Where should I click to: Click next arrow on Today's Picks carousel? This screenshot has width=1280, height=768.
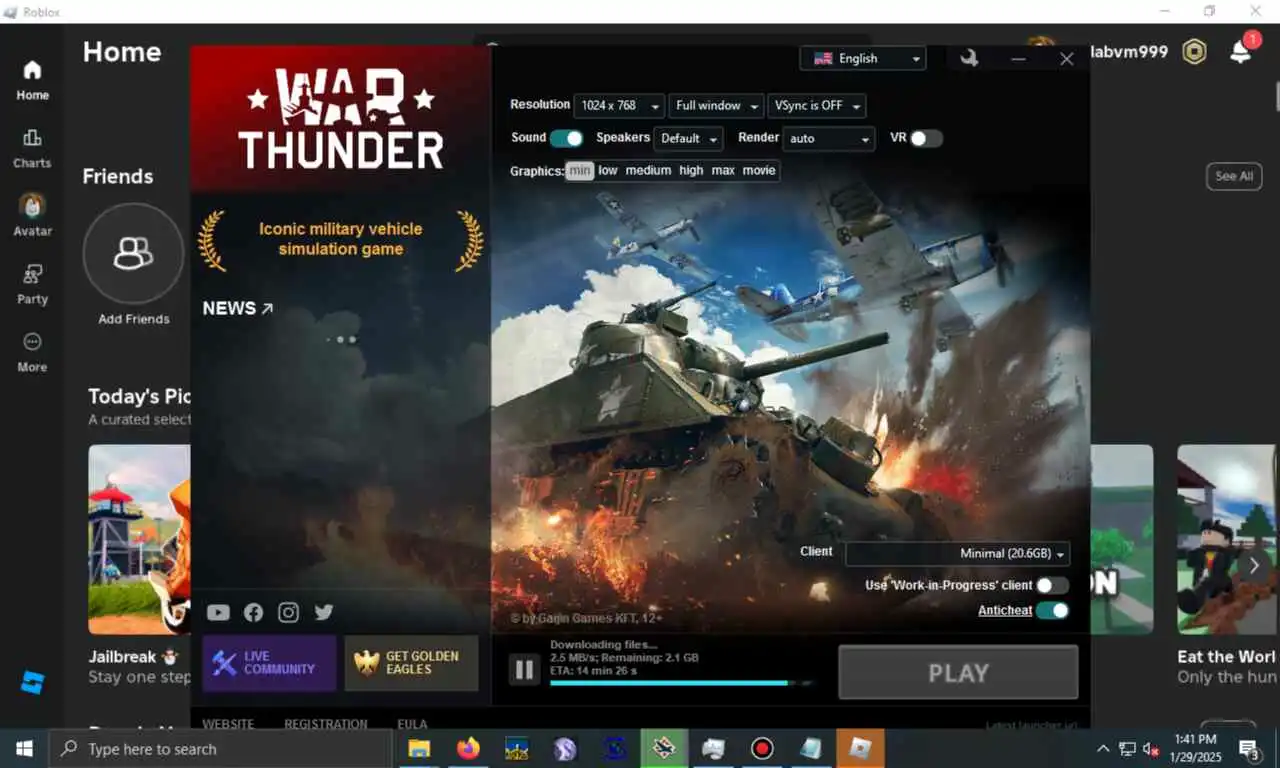pyautogui.click(x=1253, y=565)
